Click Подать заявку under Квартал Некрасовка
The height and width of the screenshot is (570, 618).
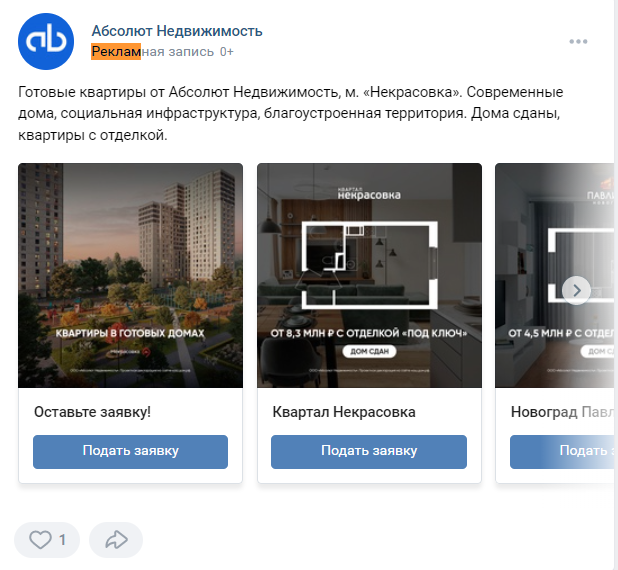pos(369,452)
